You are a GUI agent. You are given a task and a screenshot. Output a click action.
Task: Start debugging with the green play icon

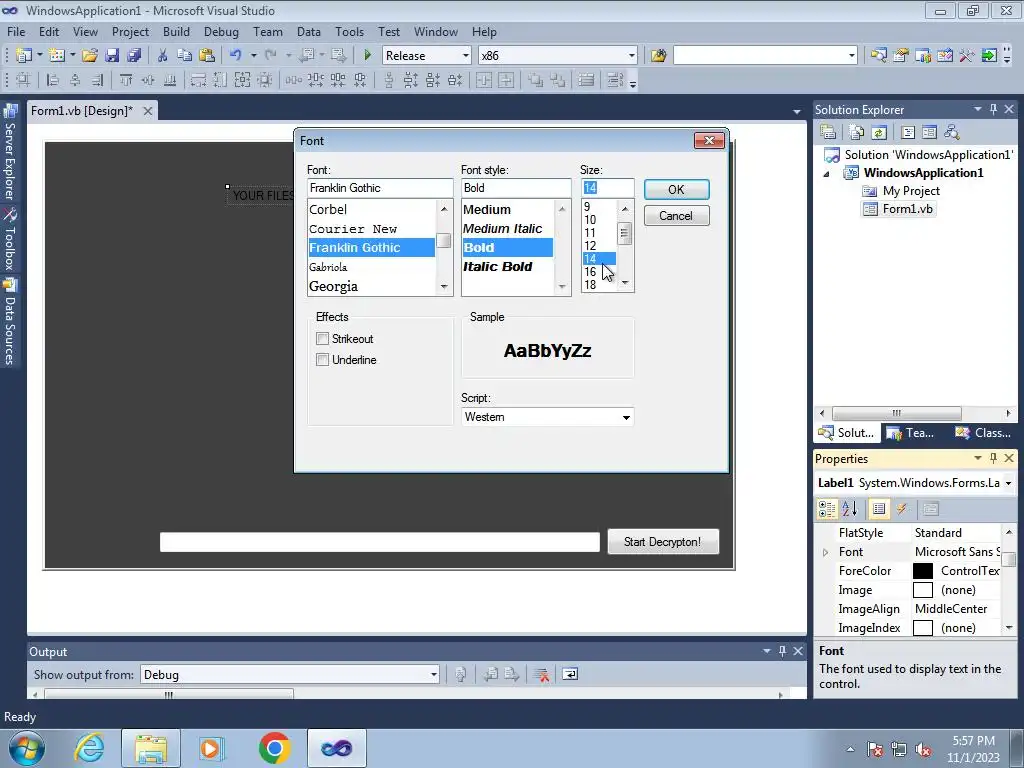pos(367,56)
